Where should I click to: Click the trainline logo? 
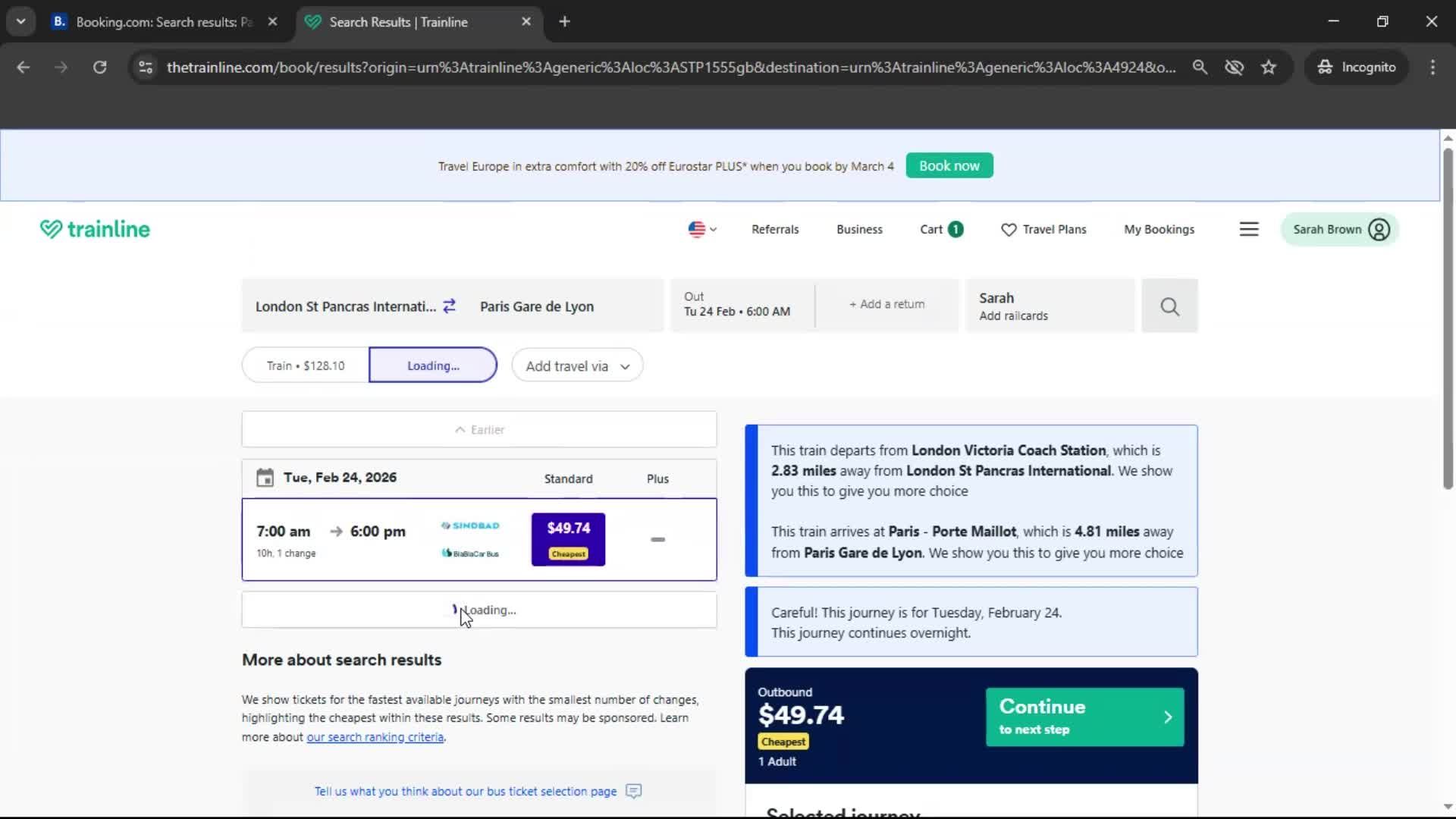click(95, 229)
